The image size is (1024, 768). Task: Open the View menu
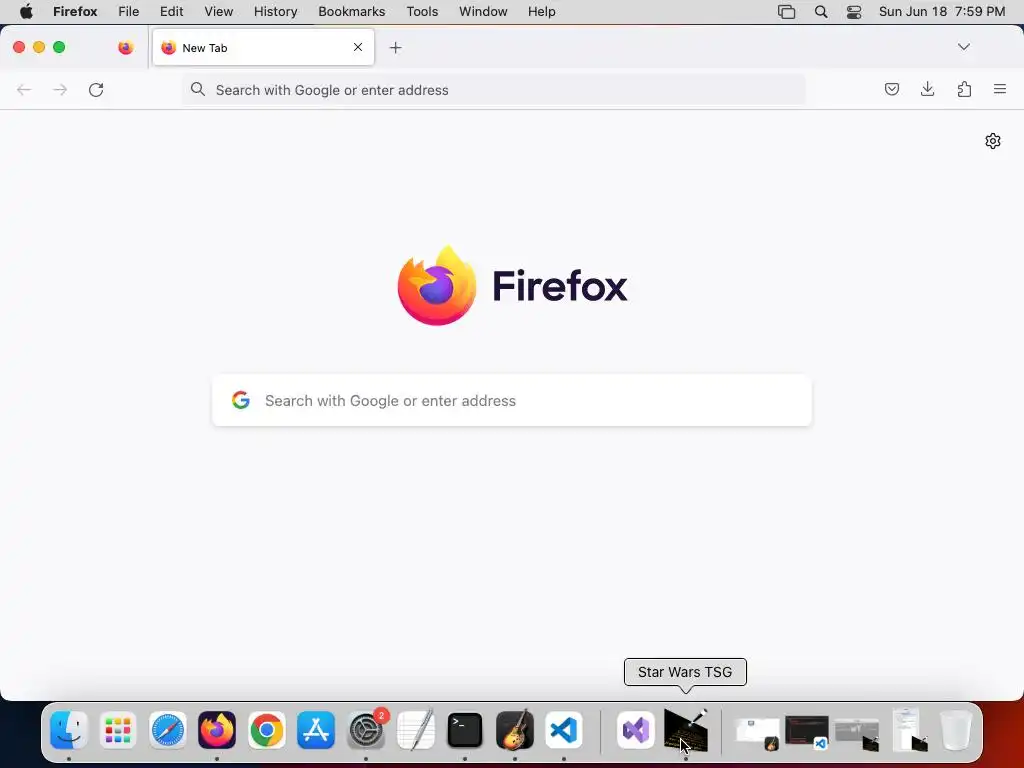[x=219, y=12]
